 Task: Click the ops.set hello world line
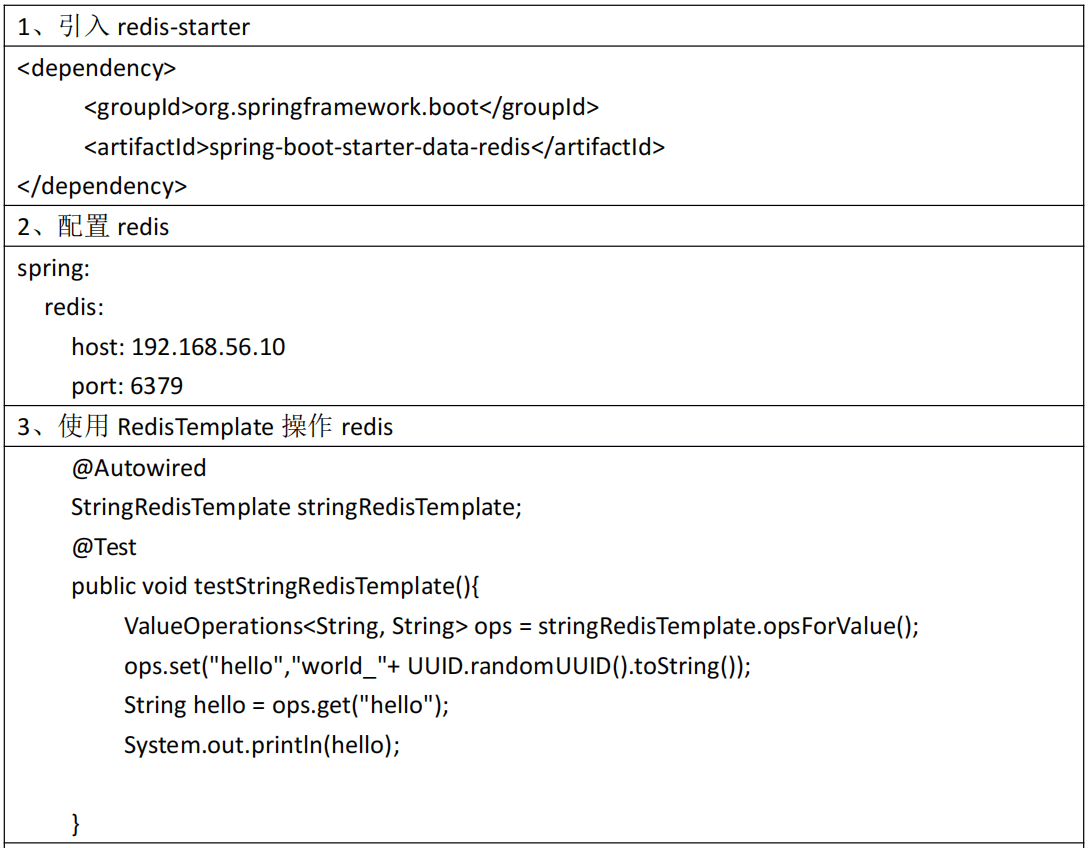point(438,665)
